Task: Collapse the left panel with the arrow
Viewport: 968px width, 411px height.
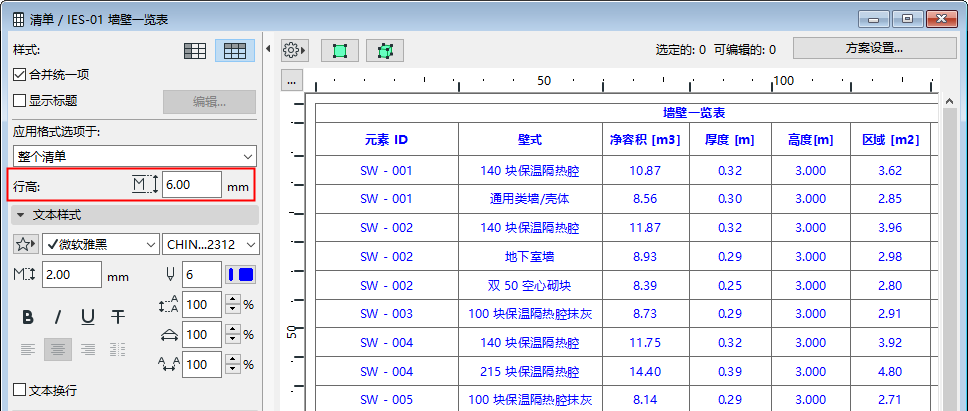Action: click(268, 48)
